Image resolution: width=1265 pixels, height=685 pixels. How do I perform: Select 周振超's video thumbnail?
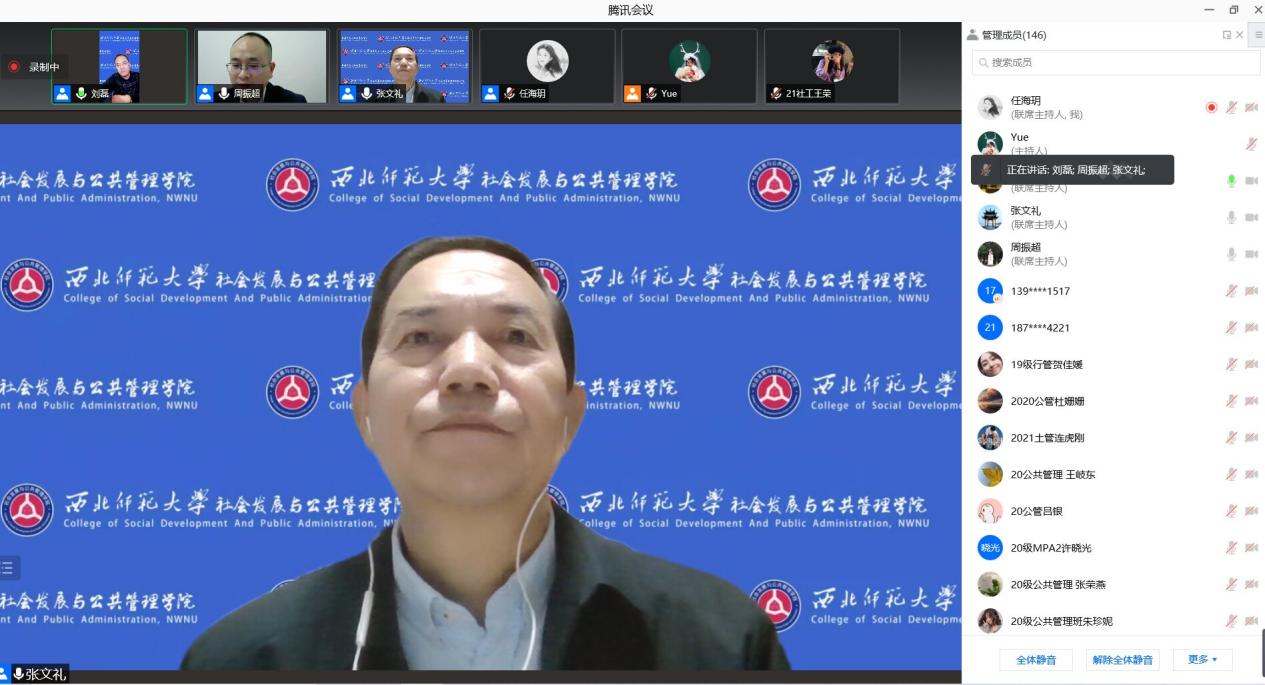click(x=262, y=66)
